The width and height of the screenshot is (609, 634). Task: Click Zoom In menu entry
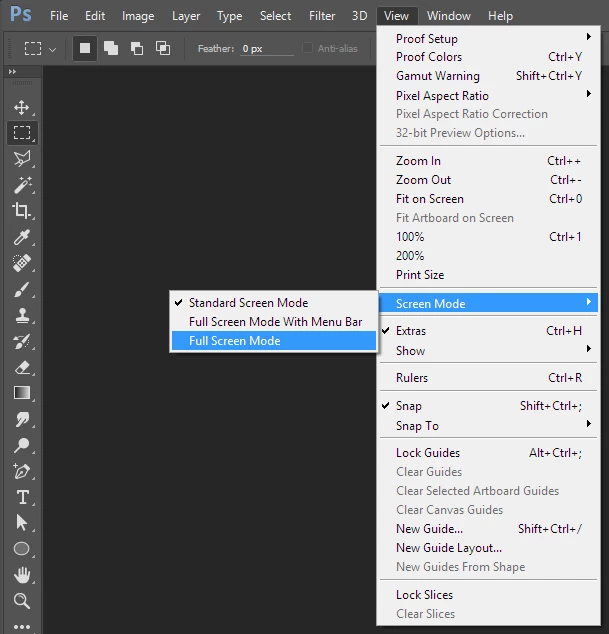488,161
